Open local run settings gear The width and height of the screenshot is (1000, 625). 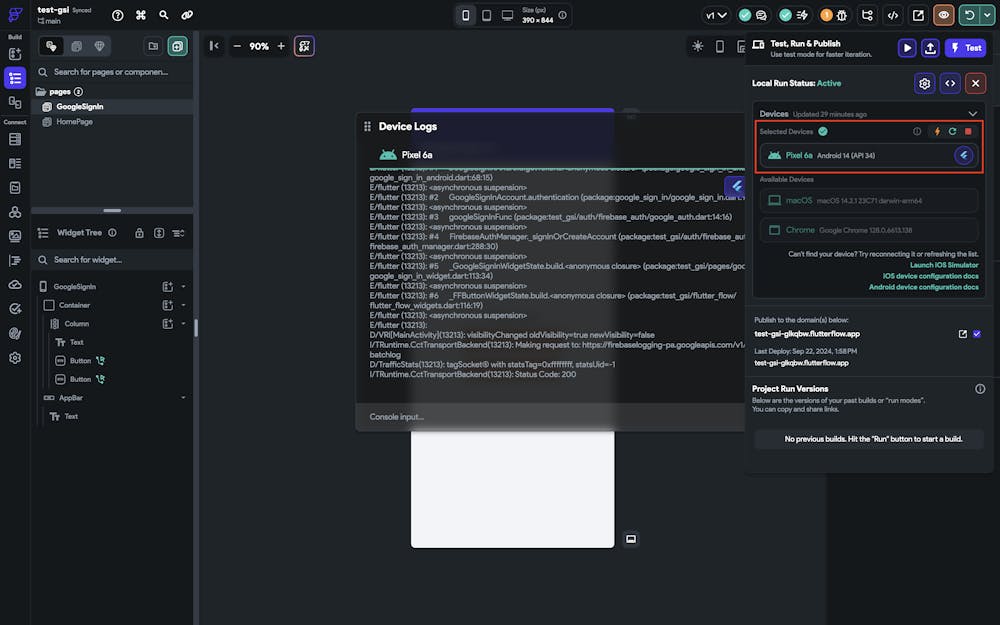pyautogui.click(x=925, y=84)
